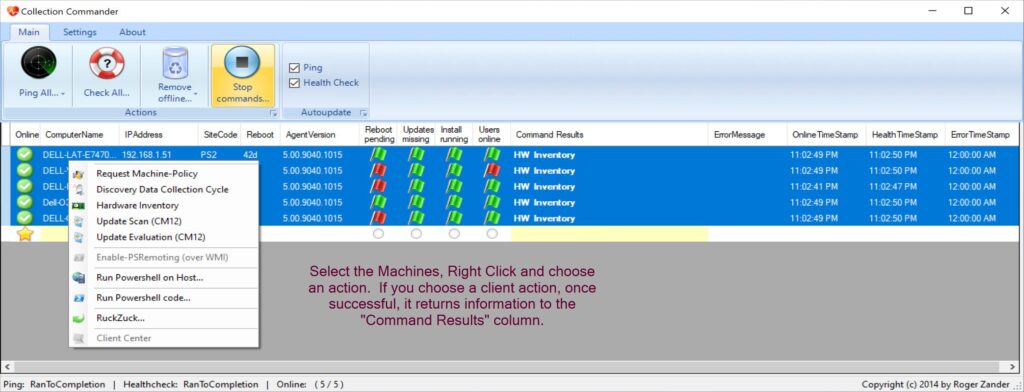This screenshot has width=1024, height=392.
Task: Switch to the Settings tab
Action: (80, 32)
